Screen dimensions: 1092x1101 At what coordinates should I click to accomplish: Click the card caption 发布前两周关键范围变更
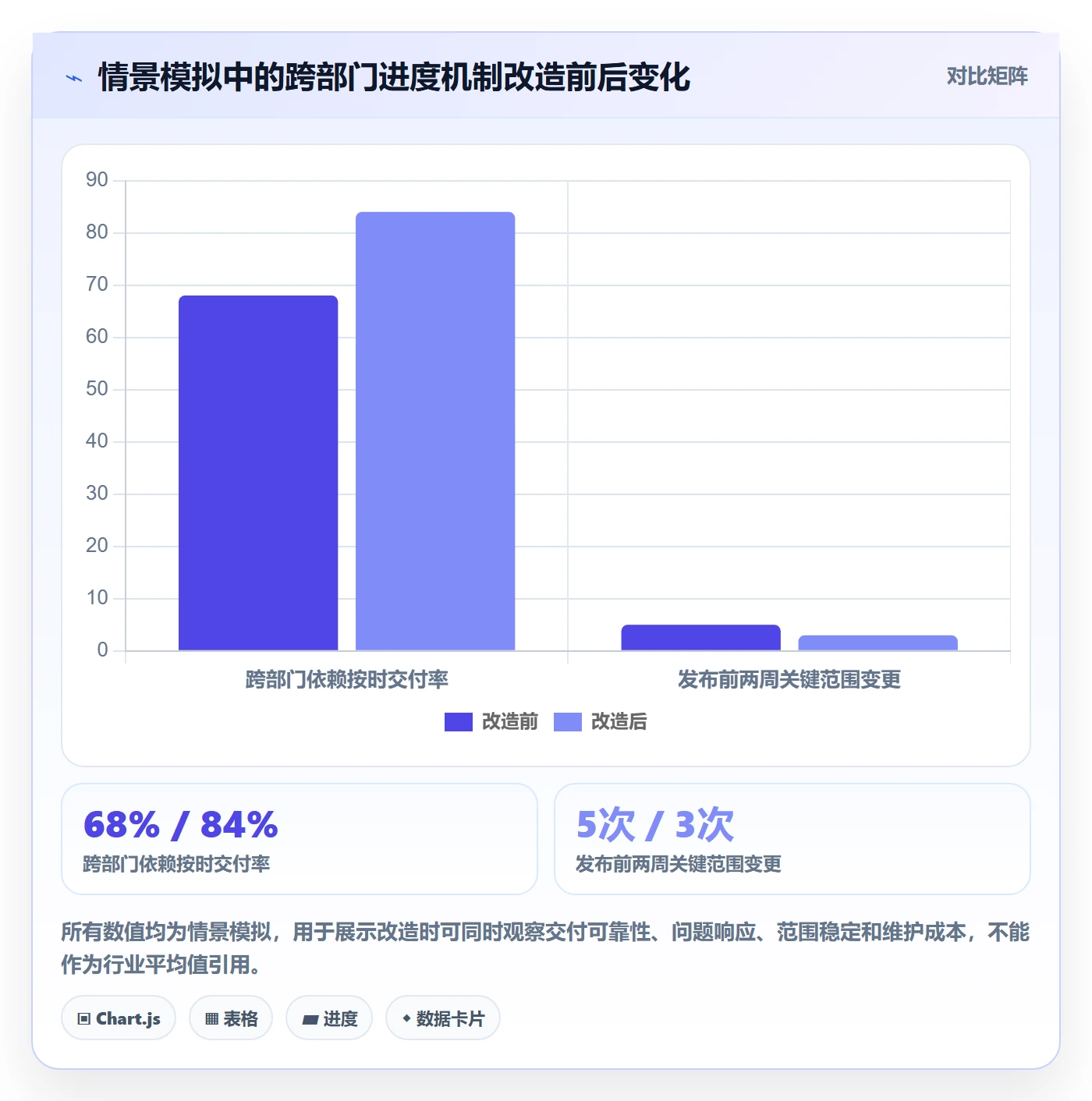coord(679,864)
